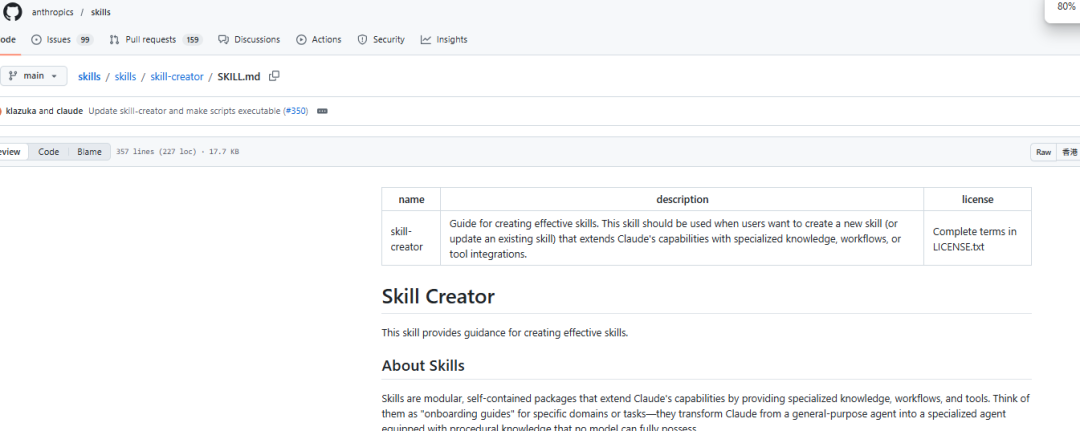Open the Raw file view button

(1043, 152)
